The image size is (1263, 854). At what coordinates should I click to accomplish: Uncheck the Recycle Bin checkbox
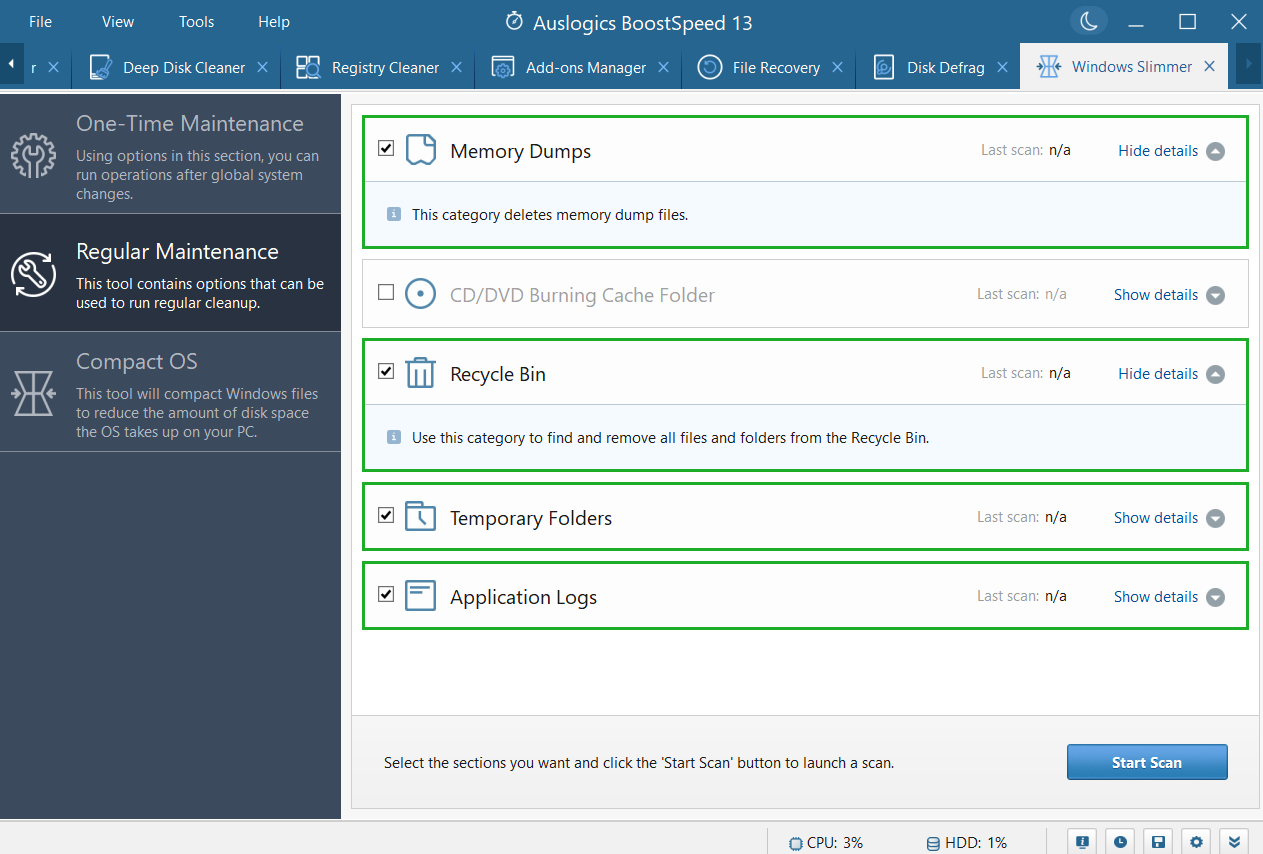(386, 371)
